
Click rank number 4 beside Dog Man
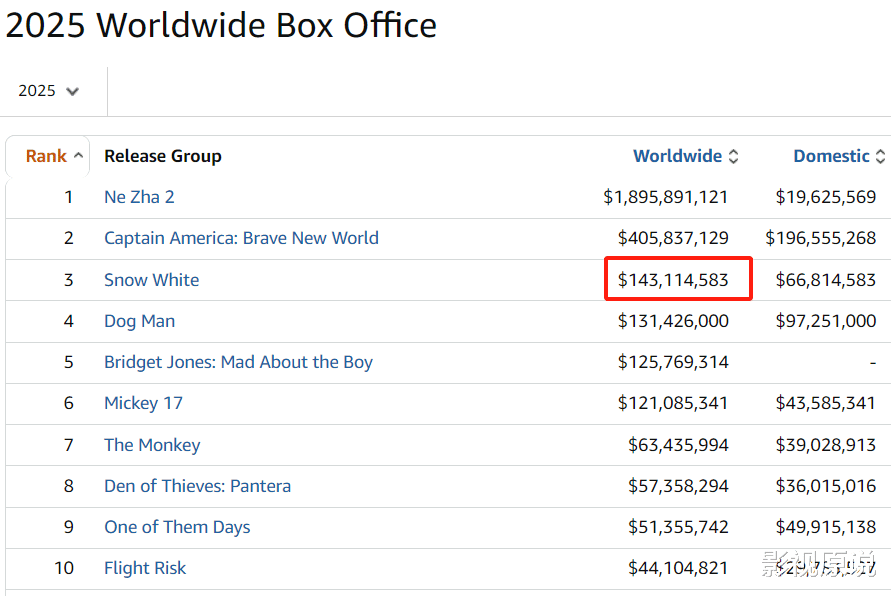69,321
